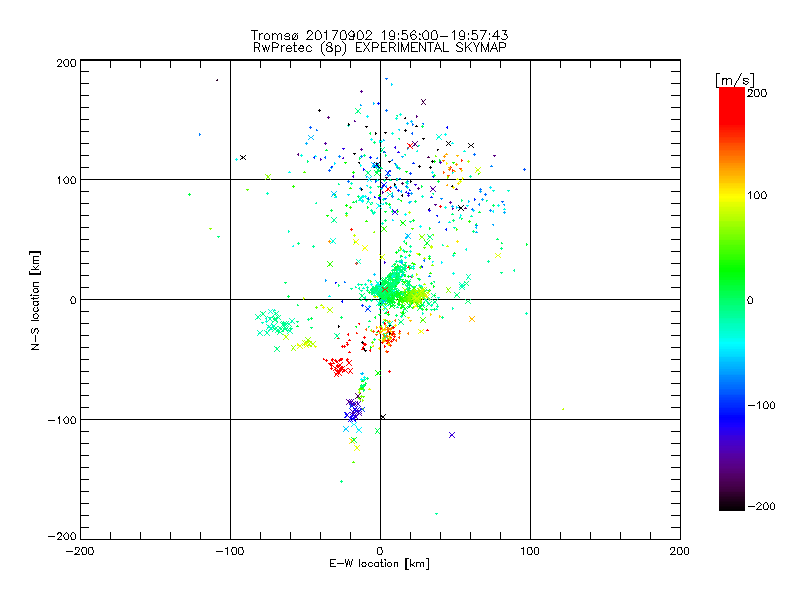Click the y-axis tick label '100'
This screenshot has height=600, width=800.
tap(66, 180)
